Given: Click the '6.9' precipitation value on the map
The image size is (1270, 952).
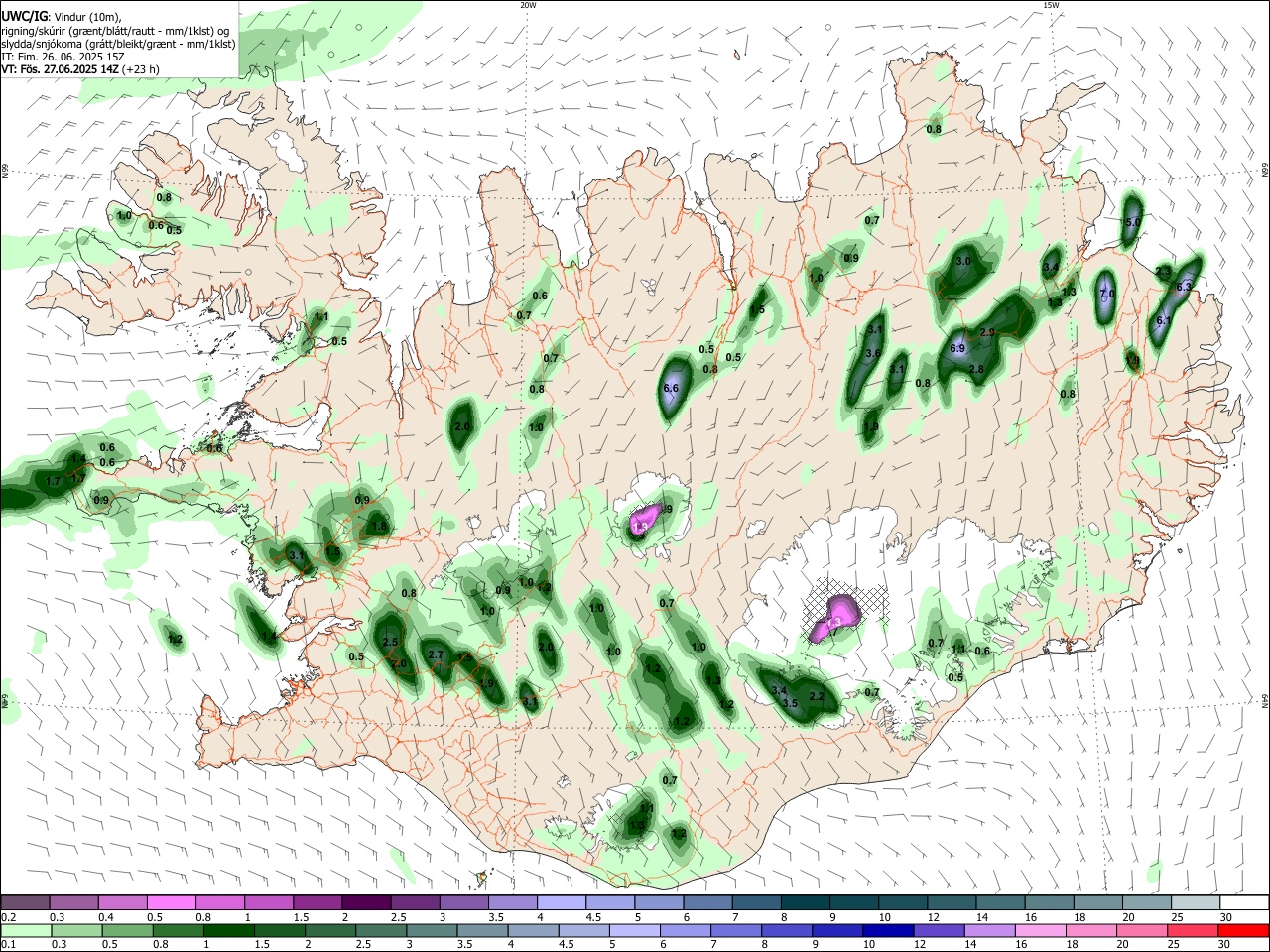Looking at the screenshot, I should [x=957, y=348].
